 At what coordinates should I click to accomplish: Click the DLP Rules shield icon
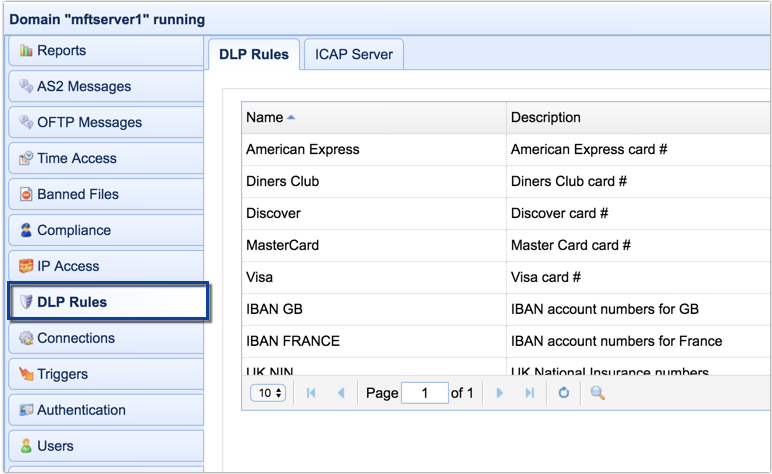point(26,302)
